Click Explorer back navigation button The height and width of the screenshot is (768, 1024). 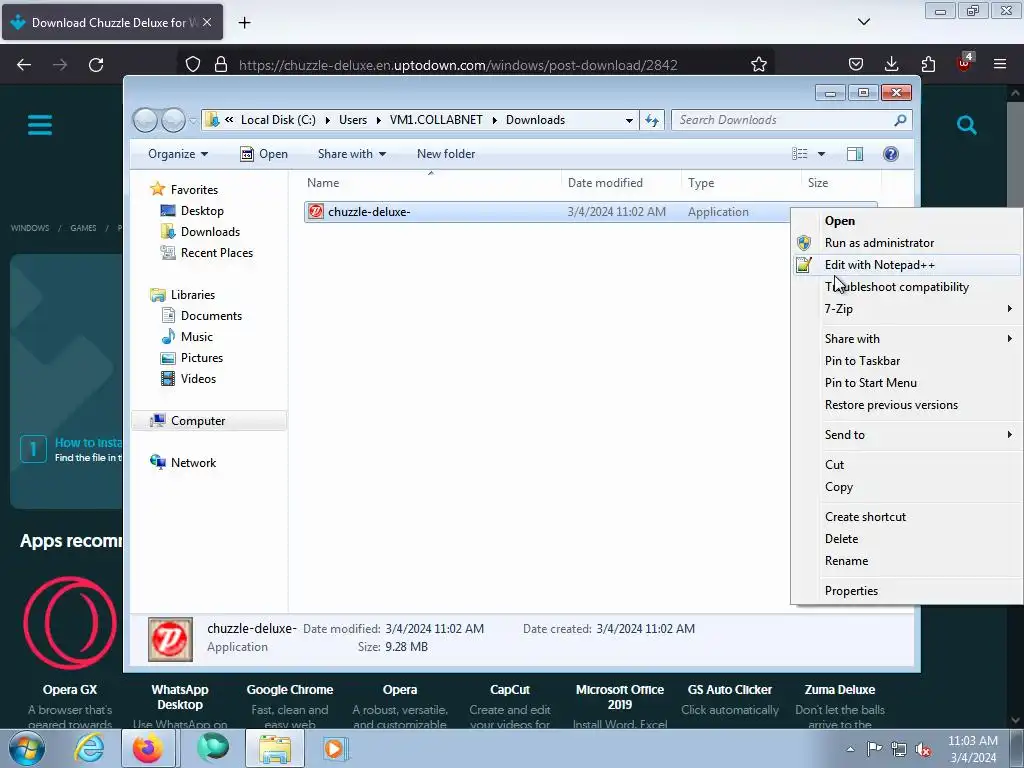146,120
